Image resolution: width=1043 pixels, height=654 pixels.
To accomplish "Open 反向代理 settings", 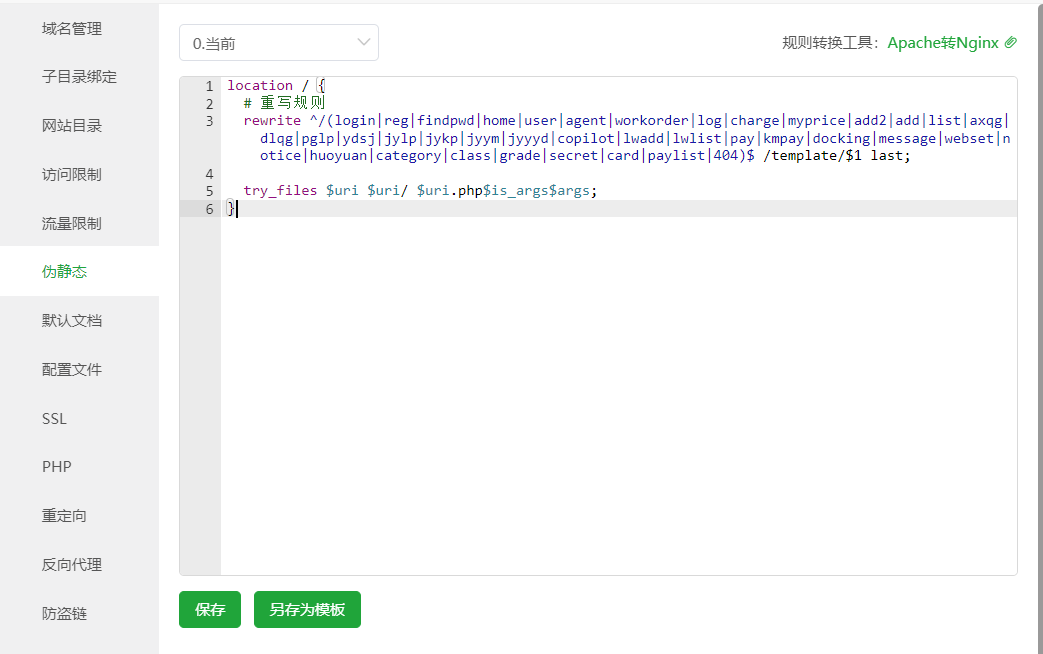I will pos(72,564).
